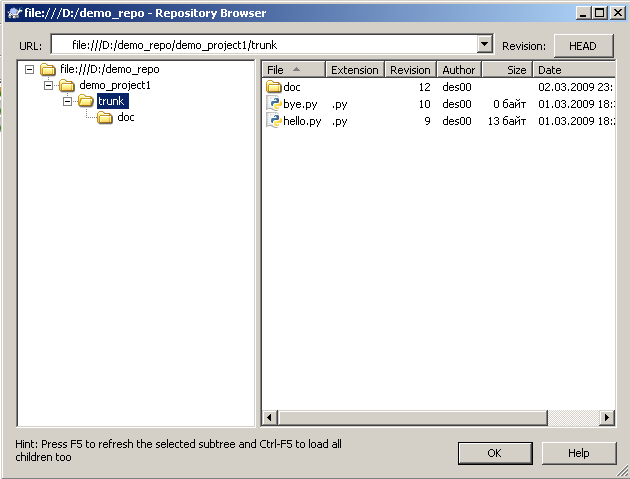Viewport: 630px width, 479px height.
Task: Click the .py extension in bye.py row
Action: (x=340, y=104)
